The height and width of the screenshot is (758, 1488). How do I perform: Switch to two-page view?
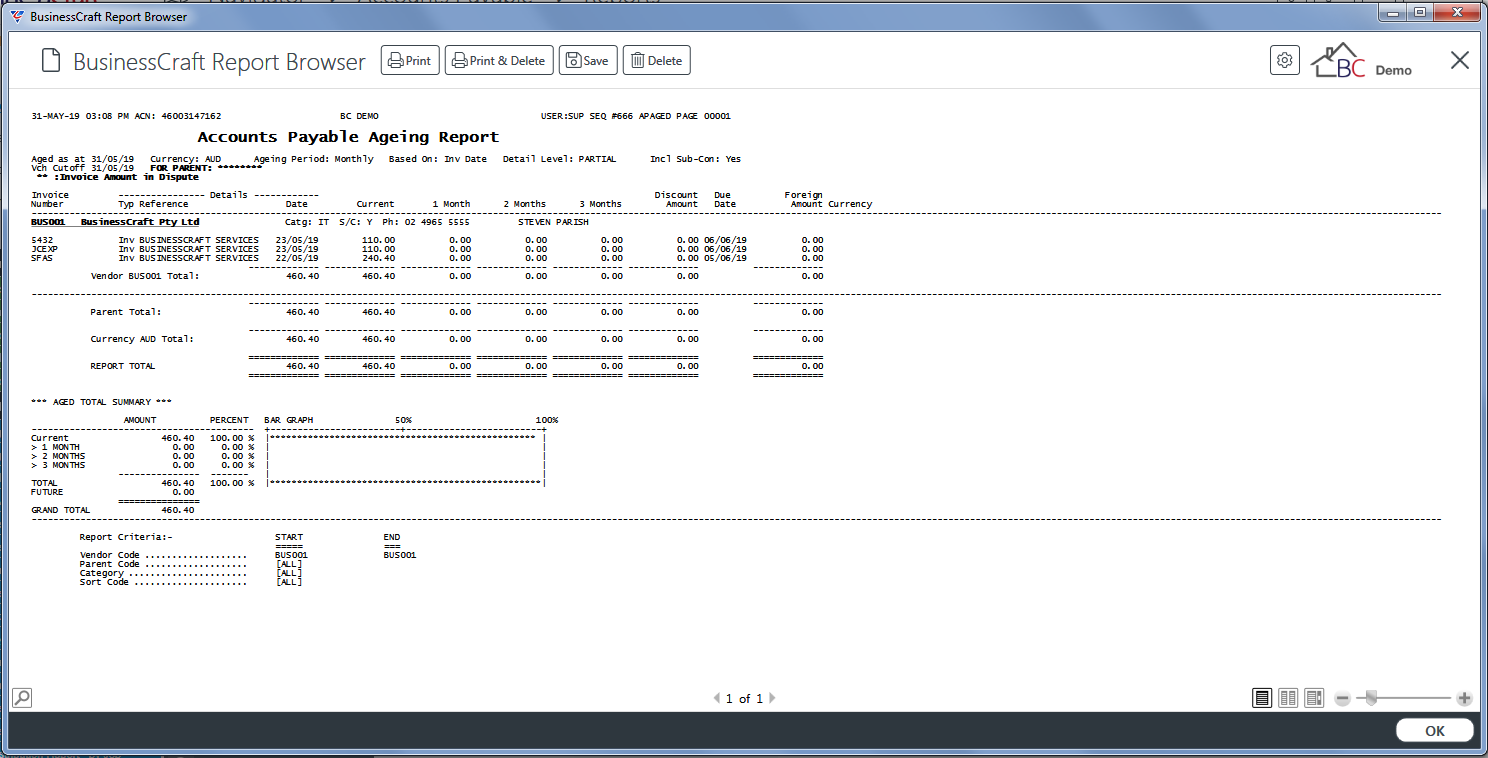(1288, 697)
